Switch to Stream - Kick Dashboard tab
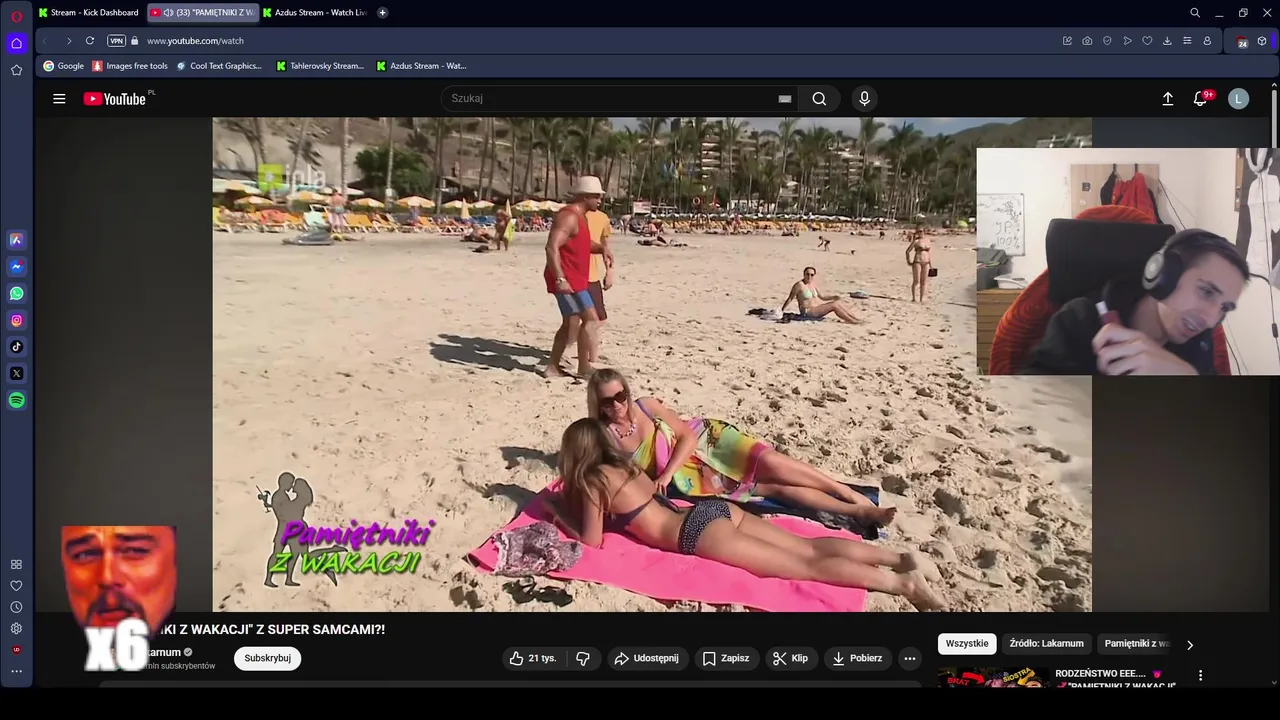This screenshot has height=720, width=1280. click(89, 13)
